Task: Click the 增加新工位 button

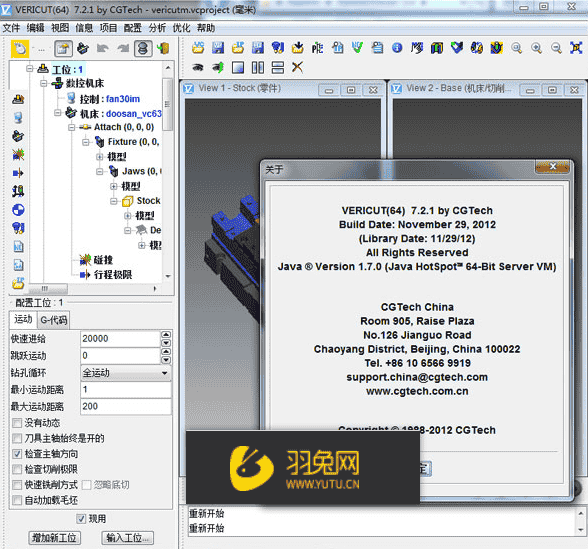Action: [55, 538]
